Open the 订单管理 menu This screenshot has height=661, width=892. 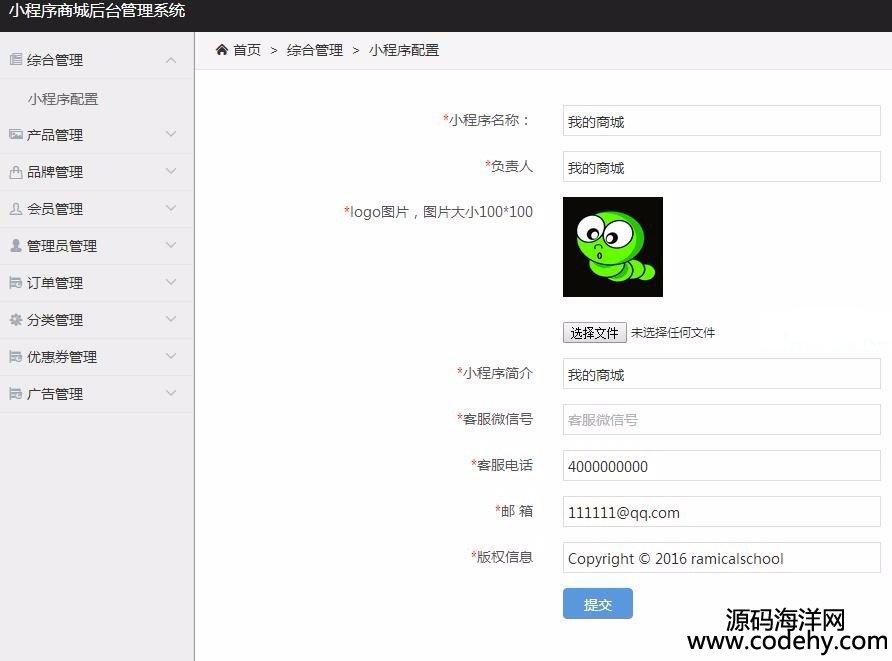97,283
